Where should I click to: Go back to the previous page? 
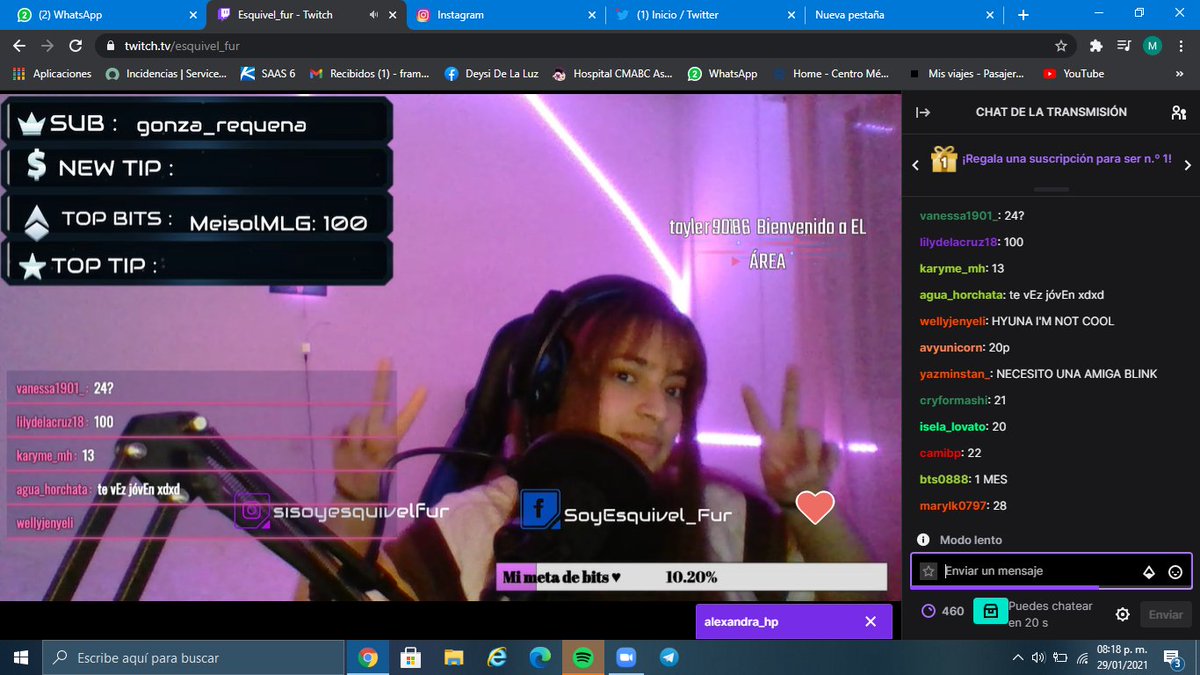pos(20,46)
